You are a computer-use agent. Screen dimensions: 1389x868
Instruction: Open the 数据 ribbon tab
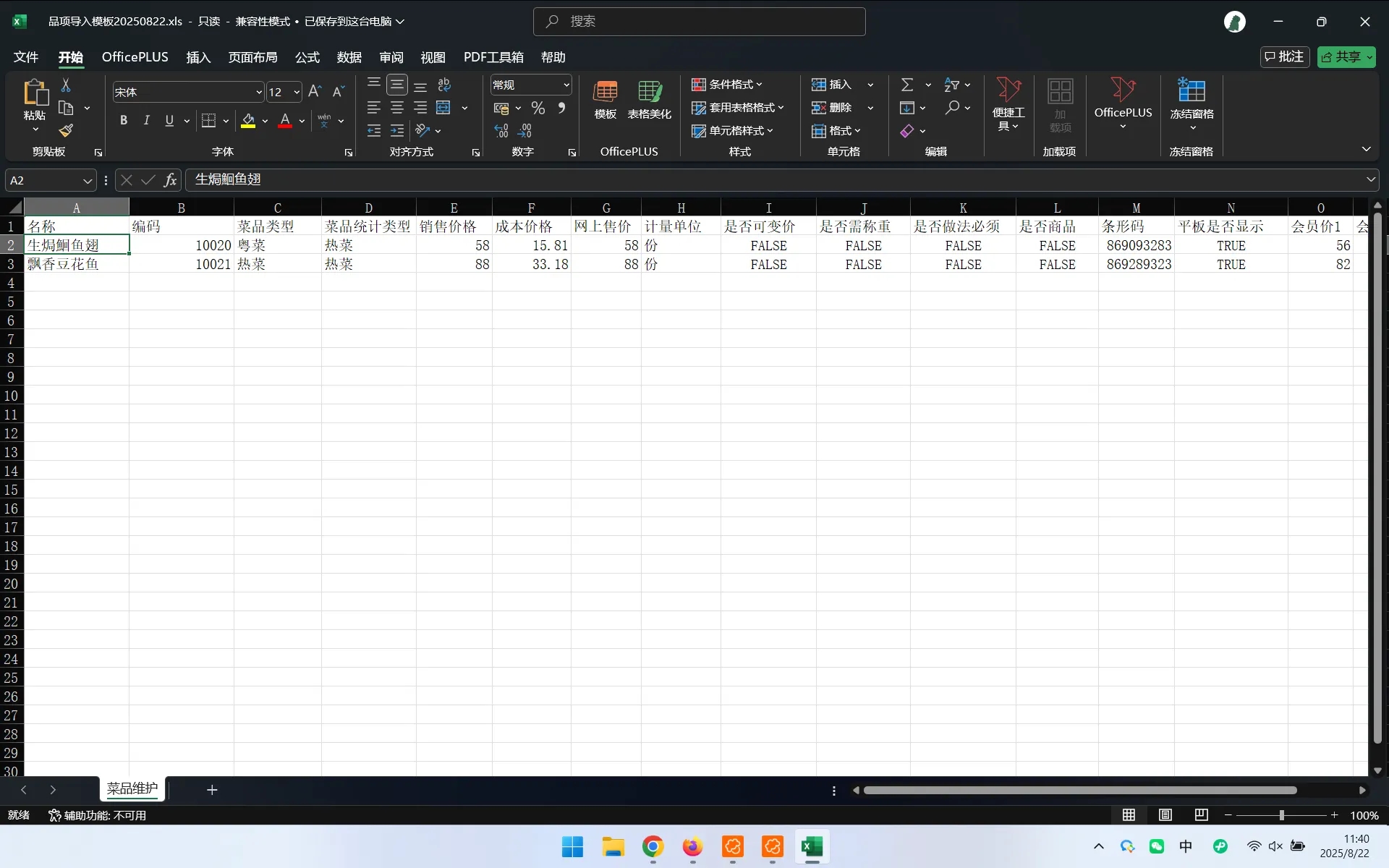349,57
